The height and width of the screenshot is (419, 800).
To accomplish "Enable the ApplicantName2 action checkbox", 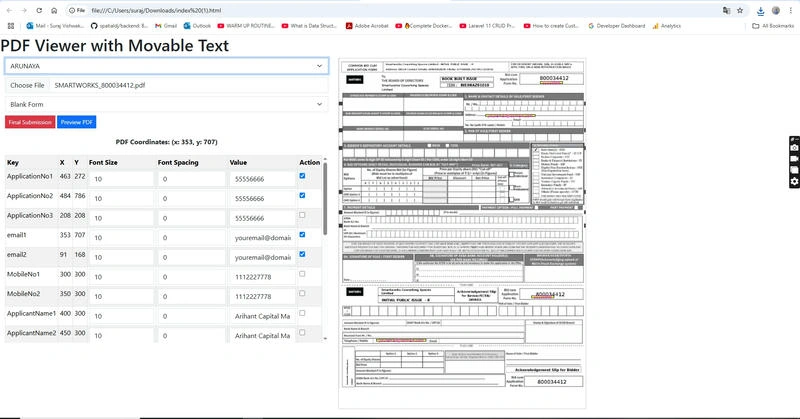I will (302, 332).
